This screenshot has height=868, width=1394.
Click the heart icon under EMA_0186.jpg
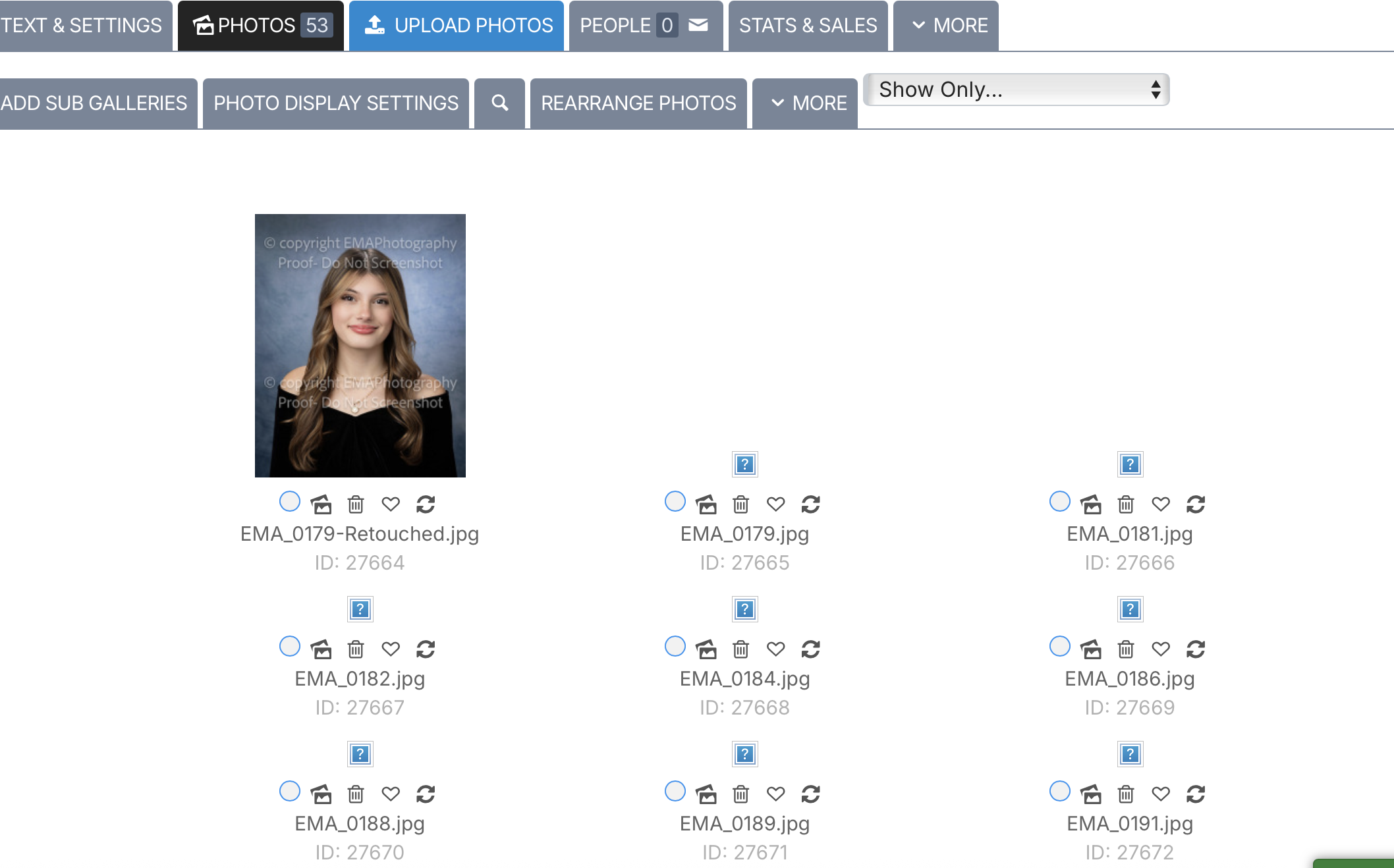click(x=1160, y=649)
